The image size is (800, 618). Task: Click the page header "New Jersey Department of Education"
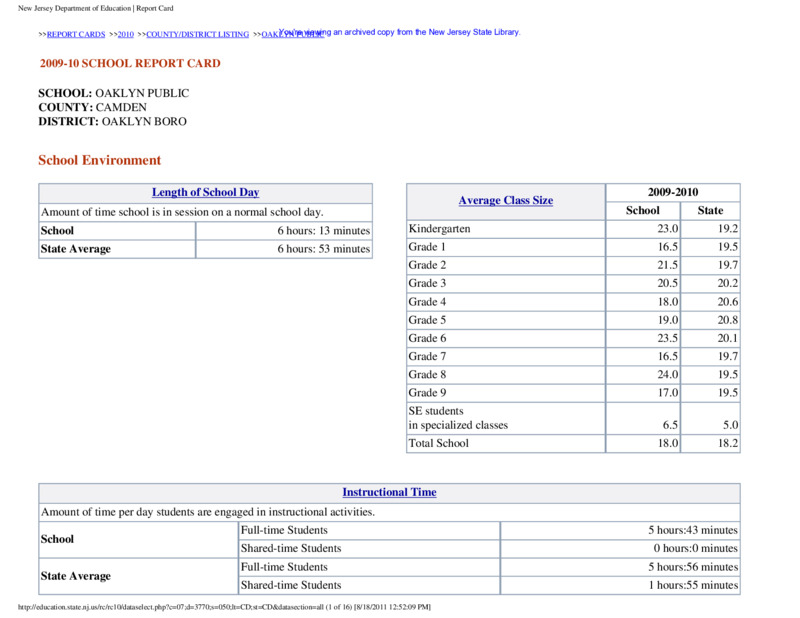point(74,9)
